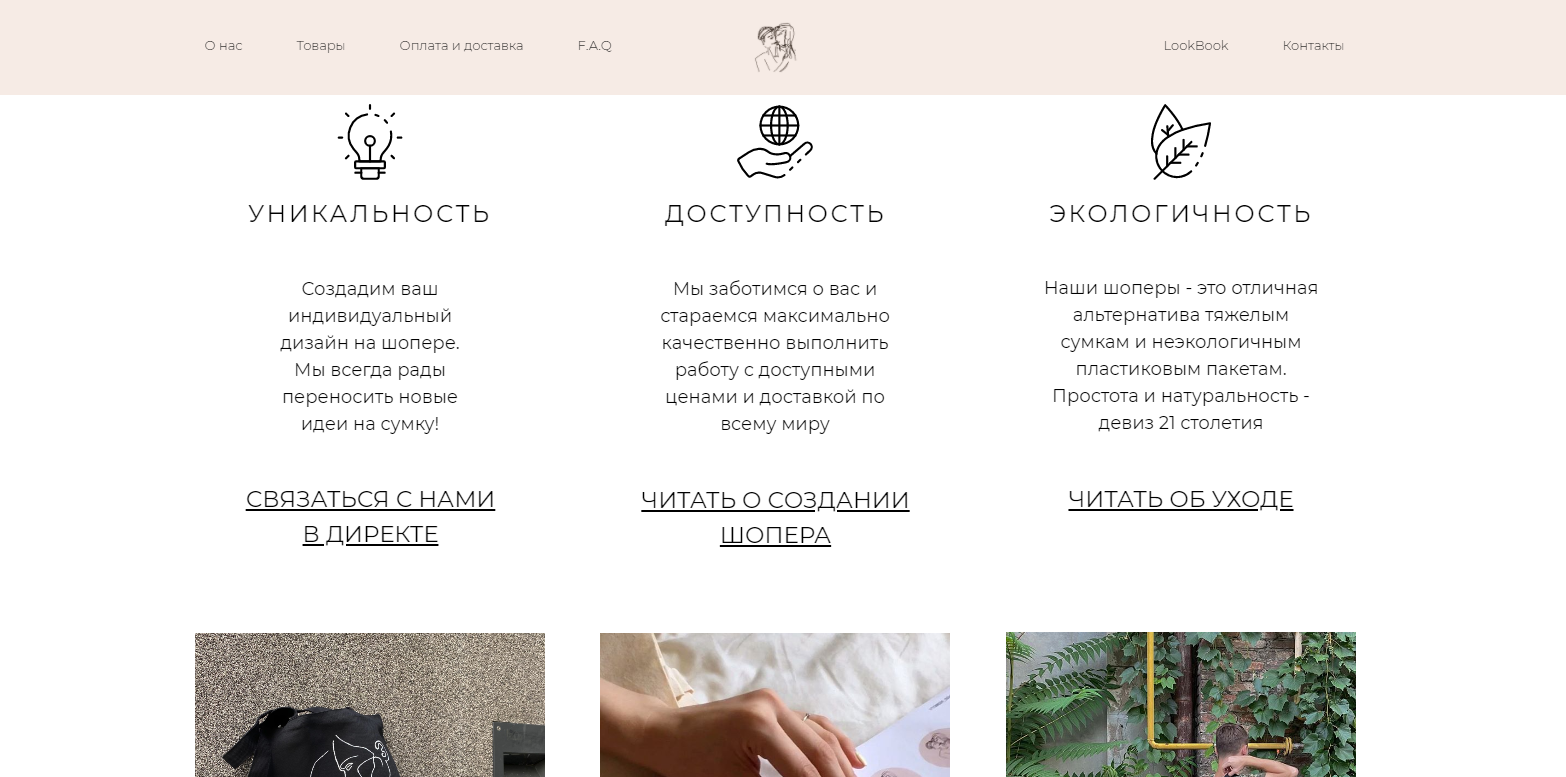Open the black tote bag photo
Screen dimensions: 1566x777
coord(370,705)
